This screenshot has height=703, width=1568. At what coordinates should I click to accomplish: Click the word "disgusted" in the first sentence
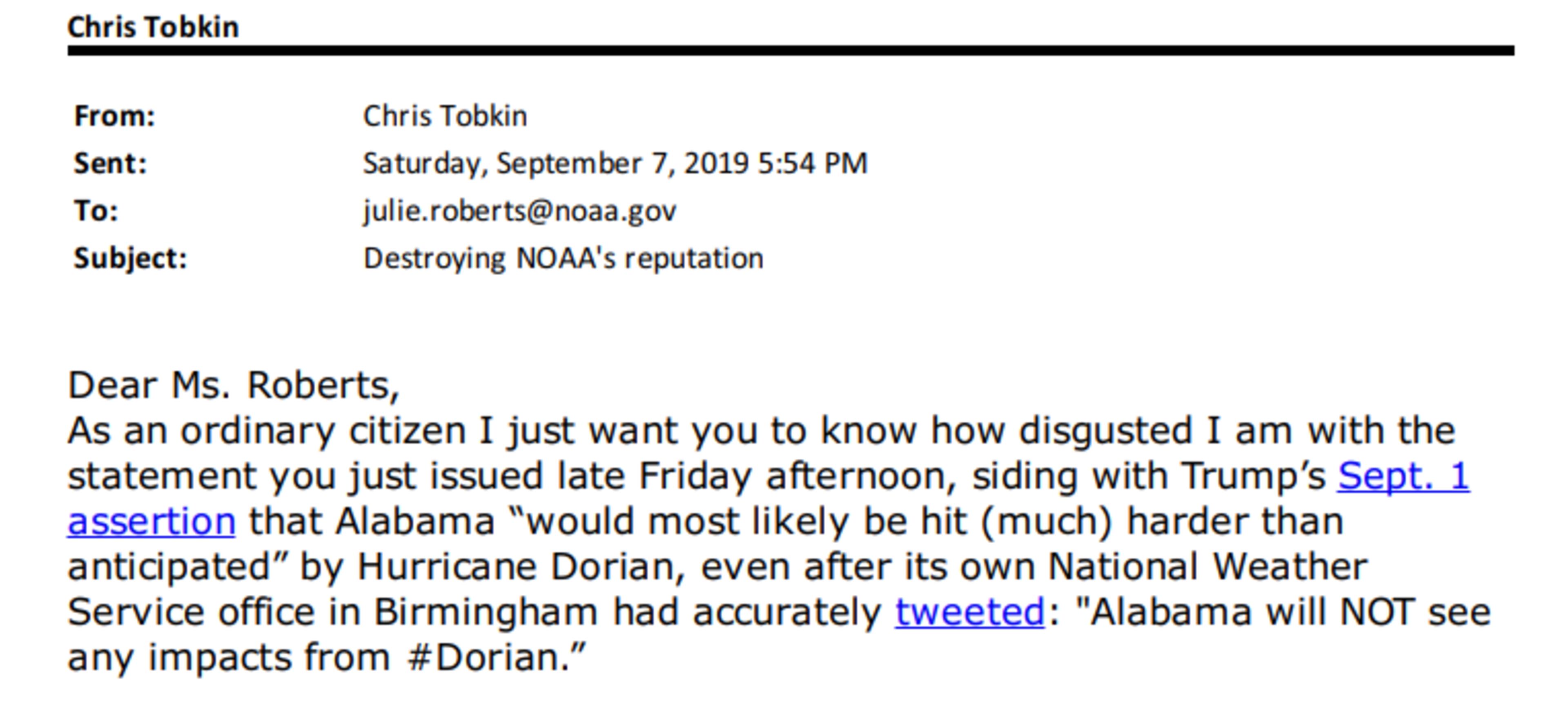(1105, 431)
